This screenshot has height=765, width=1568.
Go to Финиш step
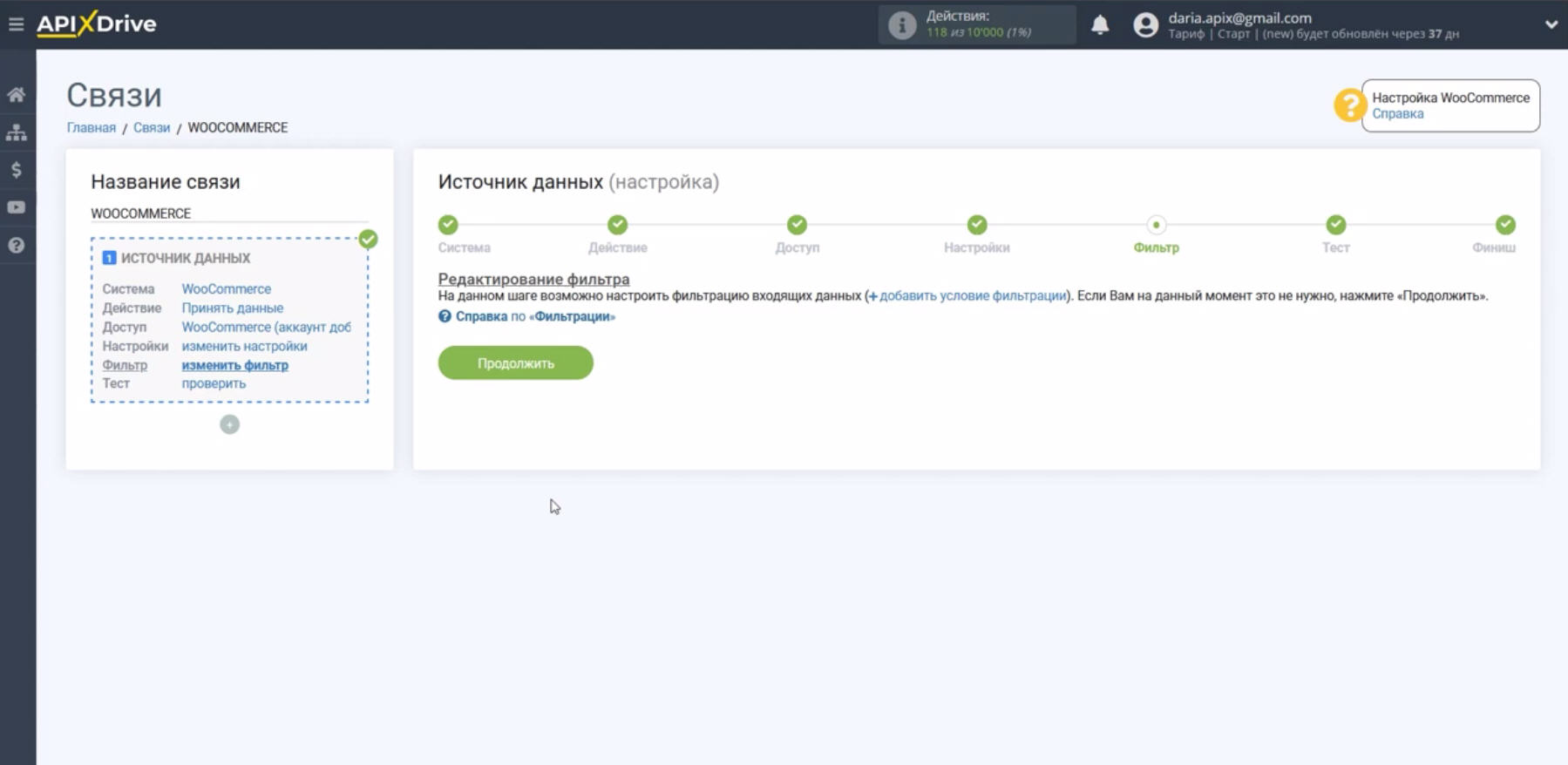point(1505,225)
